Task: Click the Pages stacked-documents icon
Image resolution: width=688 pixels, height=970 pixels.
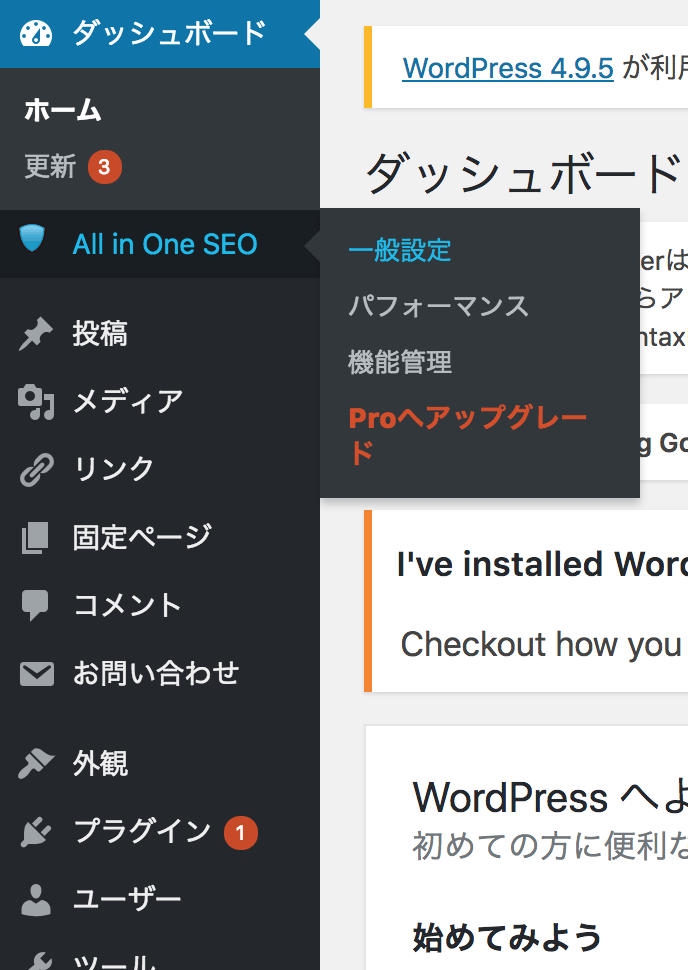Action: (x=36, y=537)
